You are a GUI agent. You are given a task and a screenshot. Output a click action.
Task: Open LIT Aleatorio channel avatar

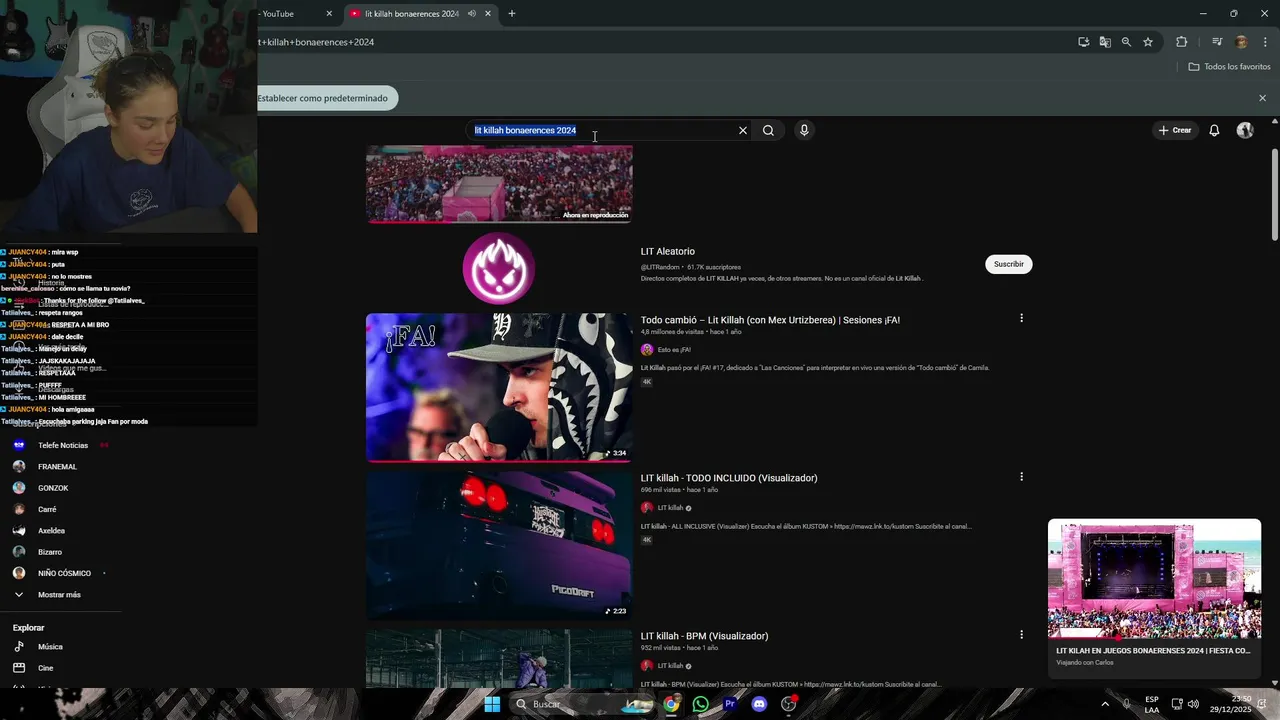pos(499,268)
